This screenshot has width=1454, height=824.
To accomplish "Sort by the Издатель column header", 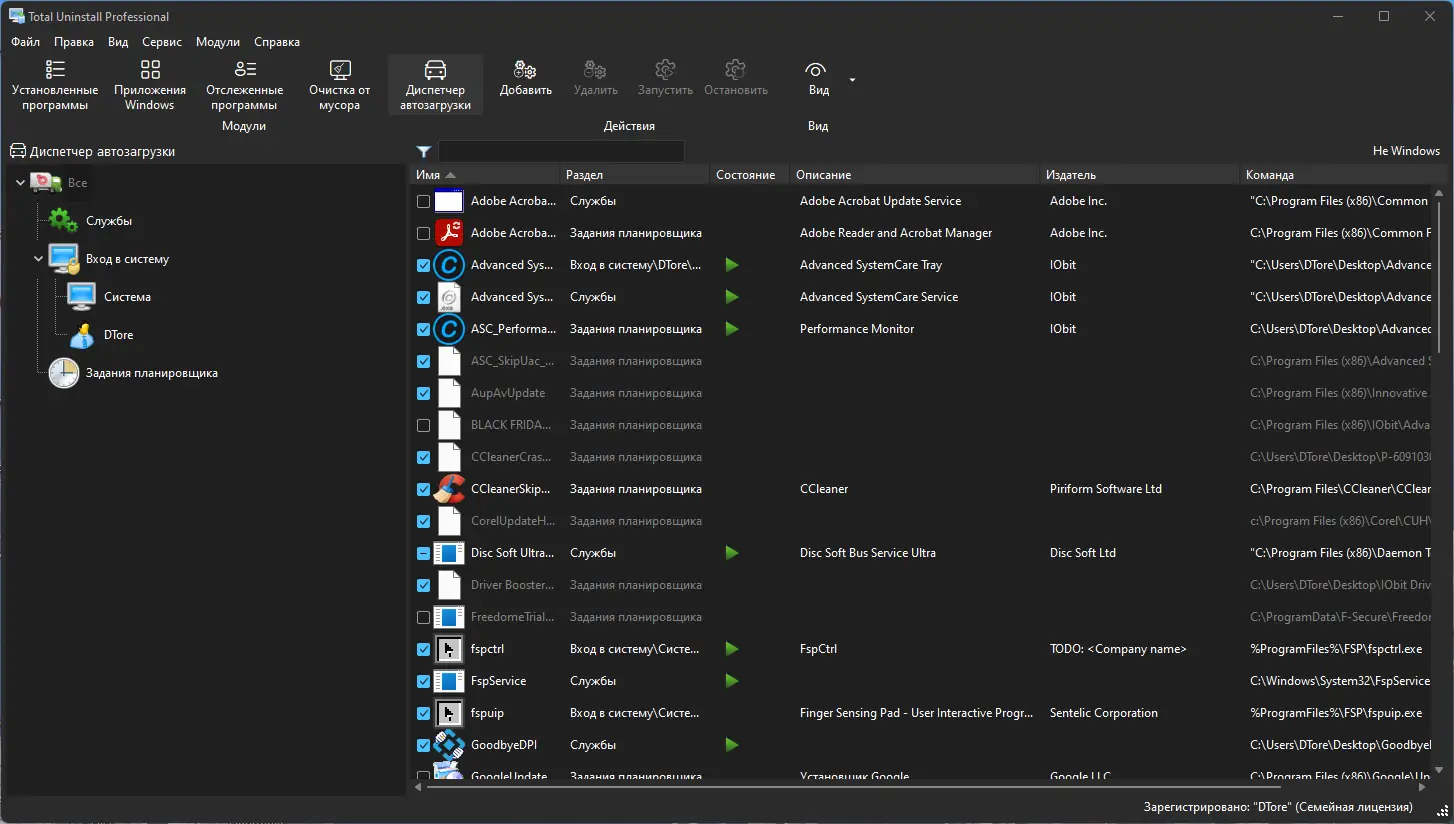I will (1139, 175).
